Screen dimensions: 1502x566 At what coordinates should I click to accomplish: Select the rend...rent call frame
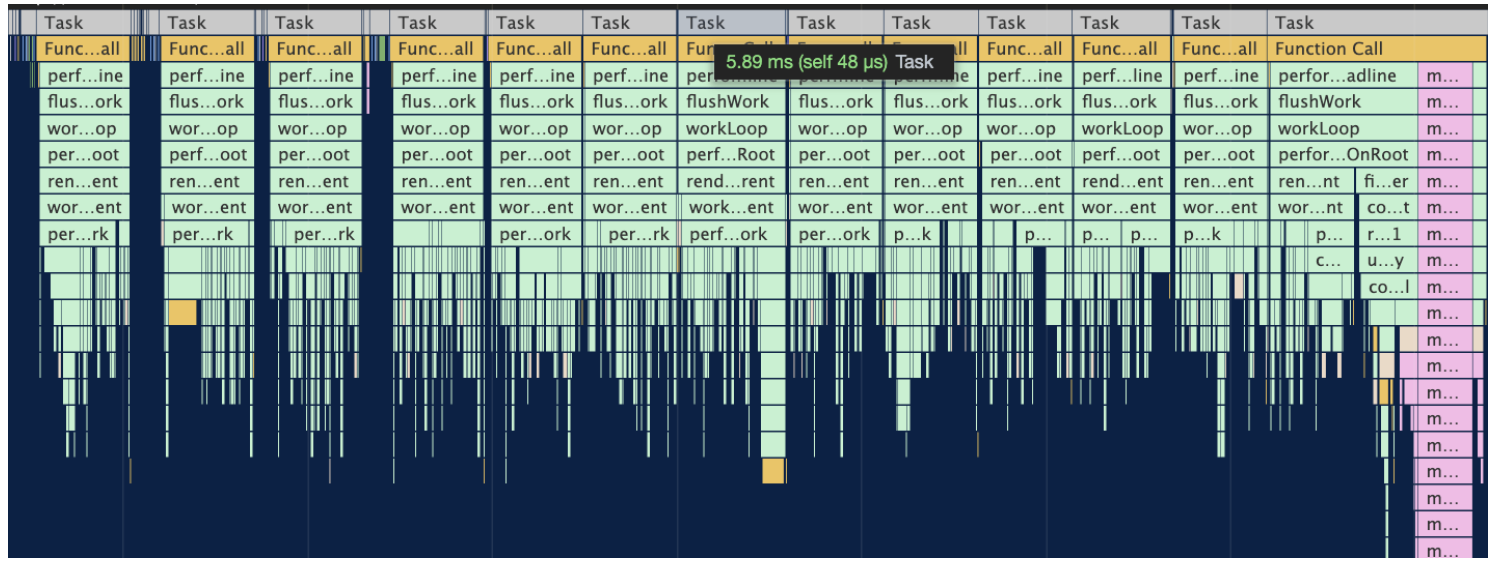pos(732,182)
